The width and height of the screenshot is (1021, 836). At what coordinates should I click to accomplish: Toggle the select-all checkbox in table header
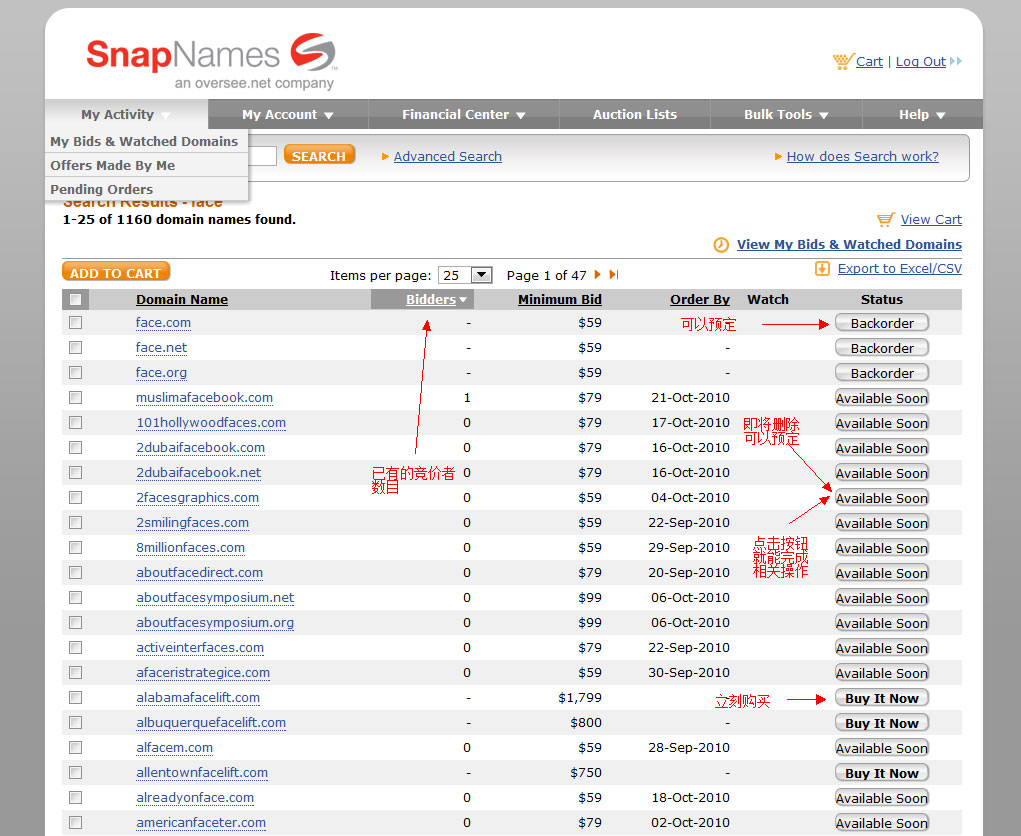coord(76,300)
